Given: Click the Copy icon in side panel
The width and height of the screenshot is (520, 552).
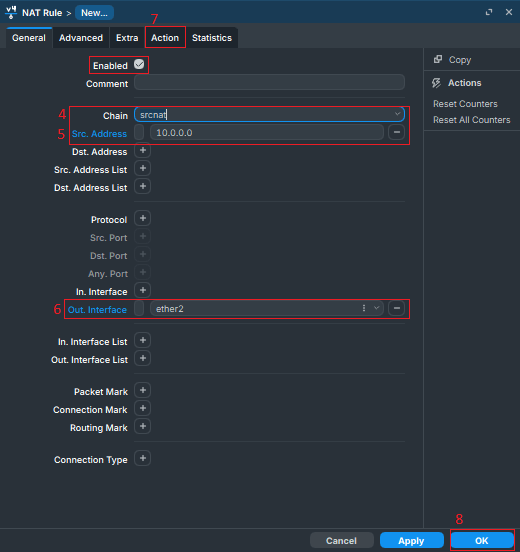Looking at the screenshot, I should 438,59.
